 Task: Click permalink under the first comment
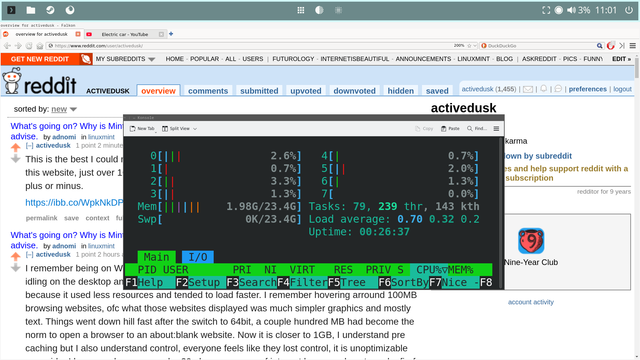pos(42,218)
